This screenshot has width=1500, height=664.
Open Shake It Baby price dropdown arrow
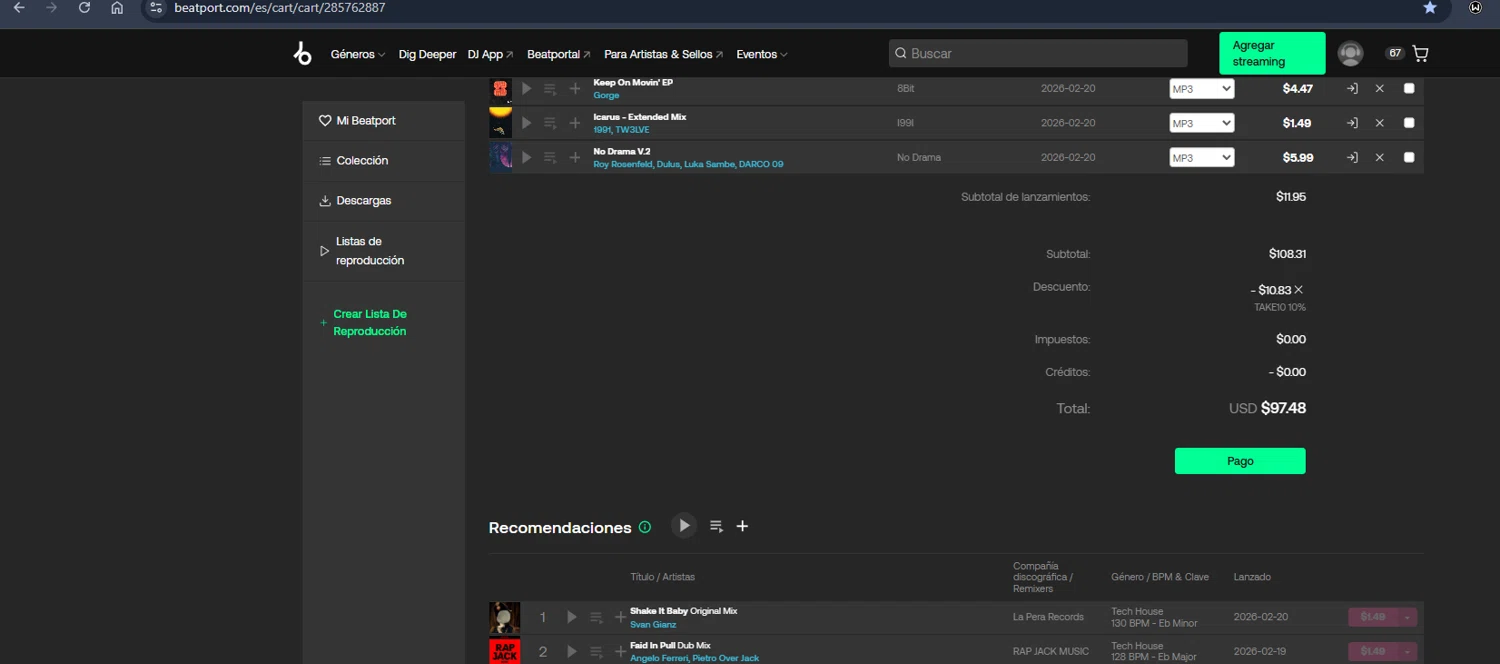1407,617
